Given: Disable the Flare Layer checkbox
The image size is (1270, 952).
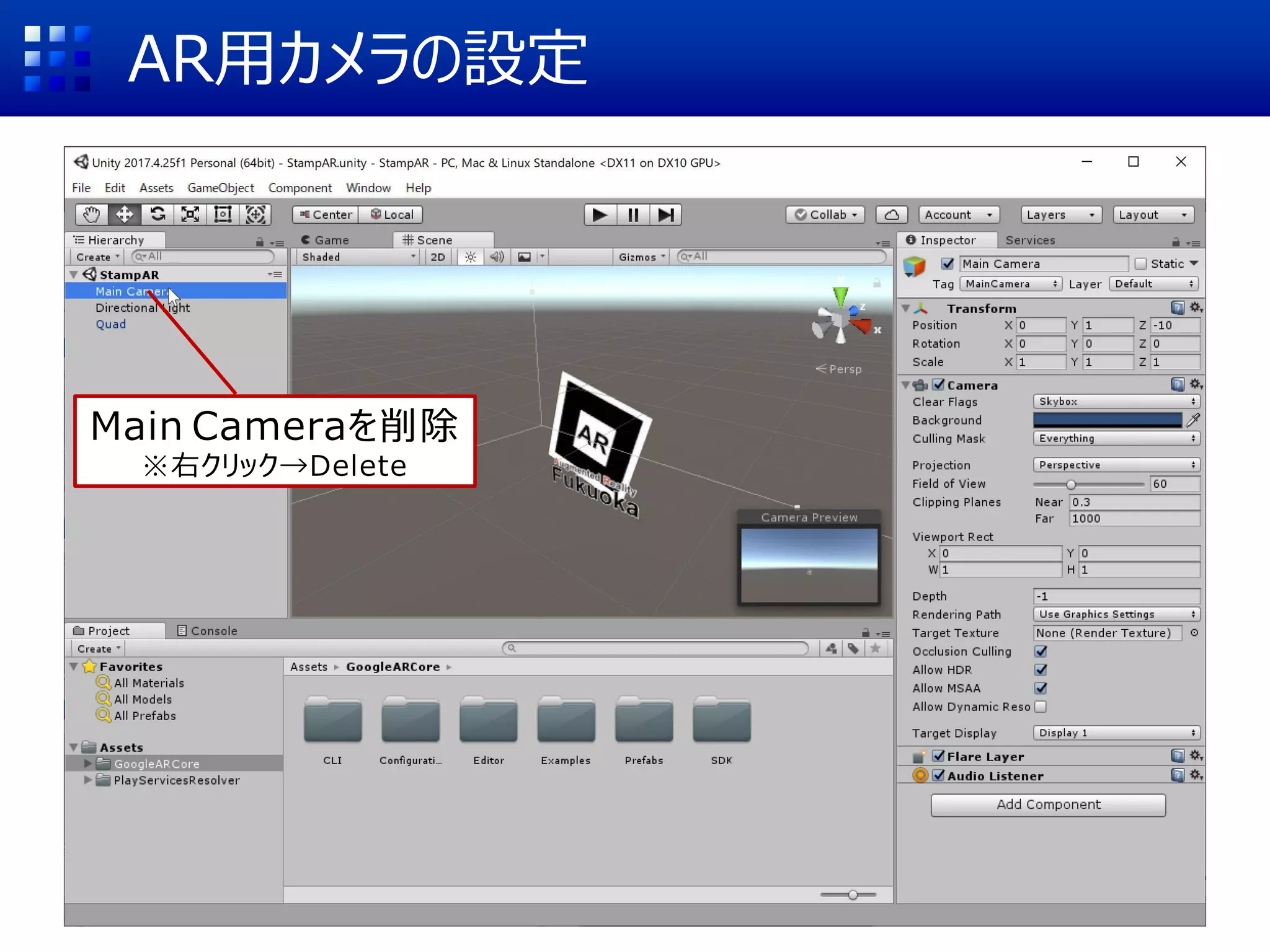Looking at the screenshot, I should (939, 756).
